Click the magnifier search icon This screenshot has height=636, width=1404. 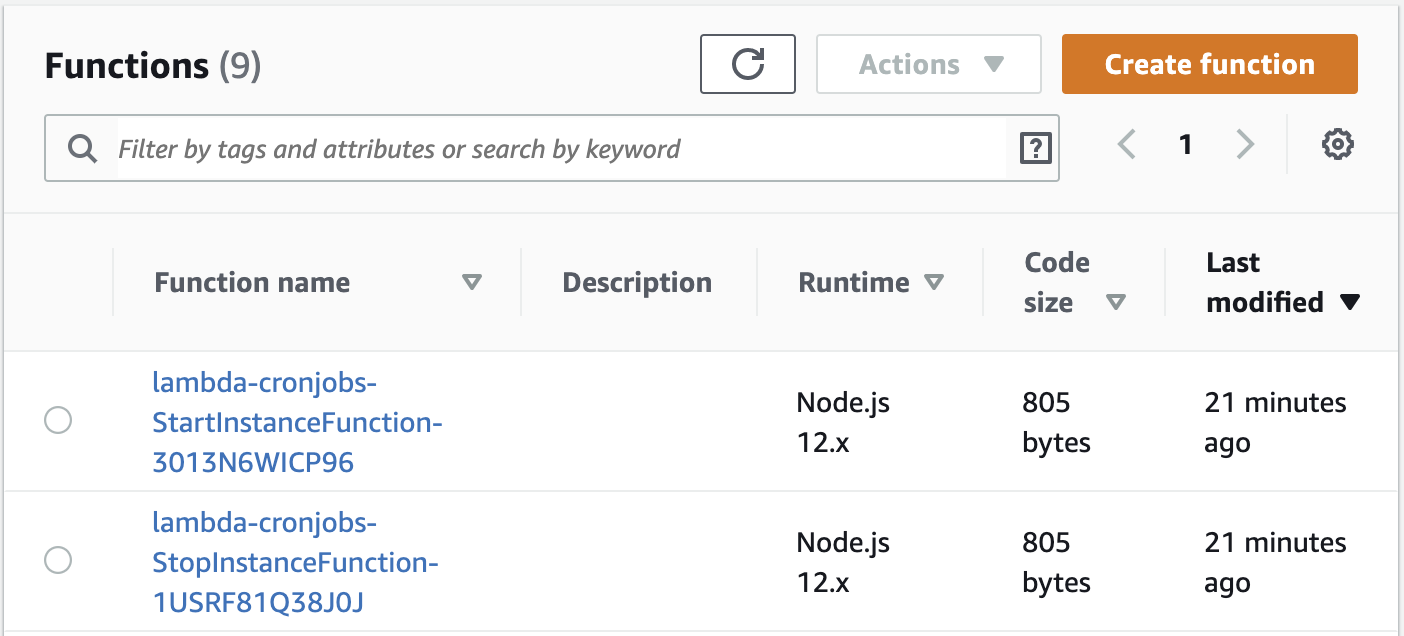[x=82, y=150]
